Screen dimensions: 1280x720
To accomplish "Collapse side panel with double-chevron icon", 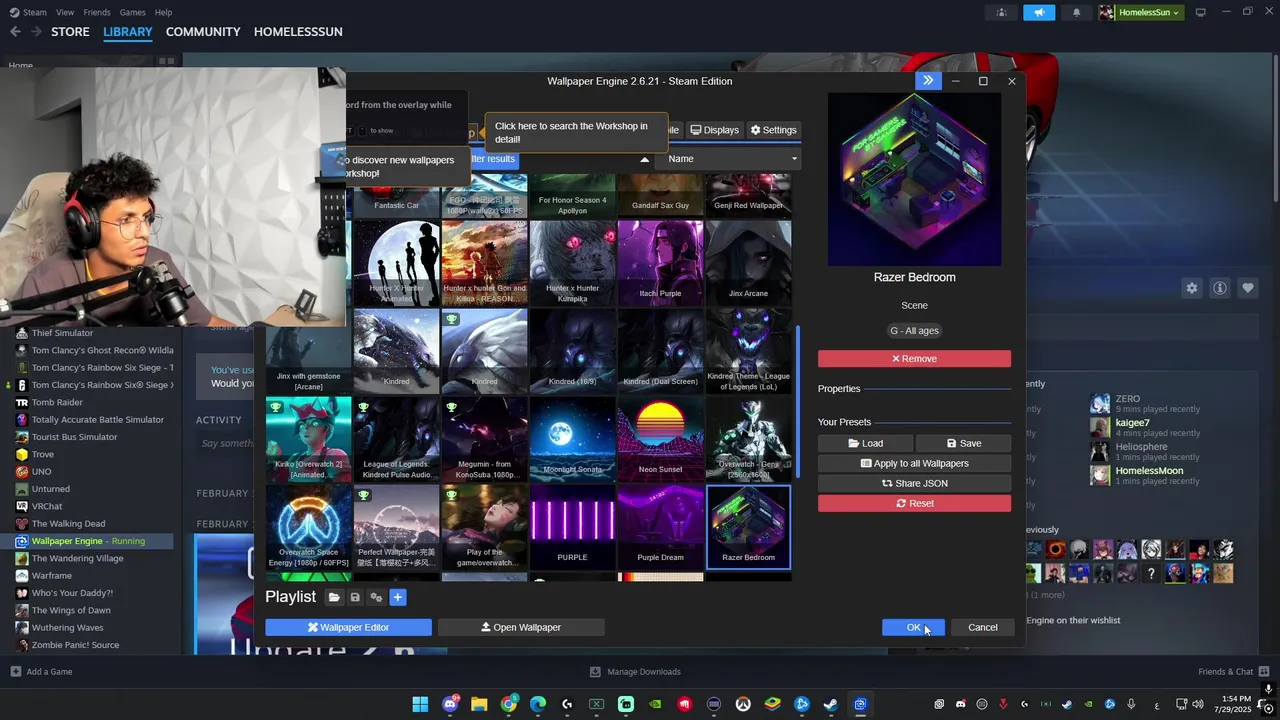I will (x=928, y=81).
